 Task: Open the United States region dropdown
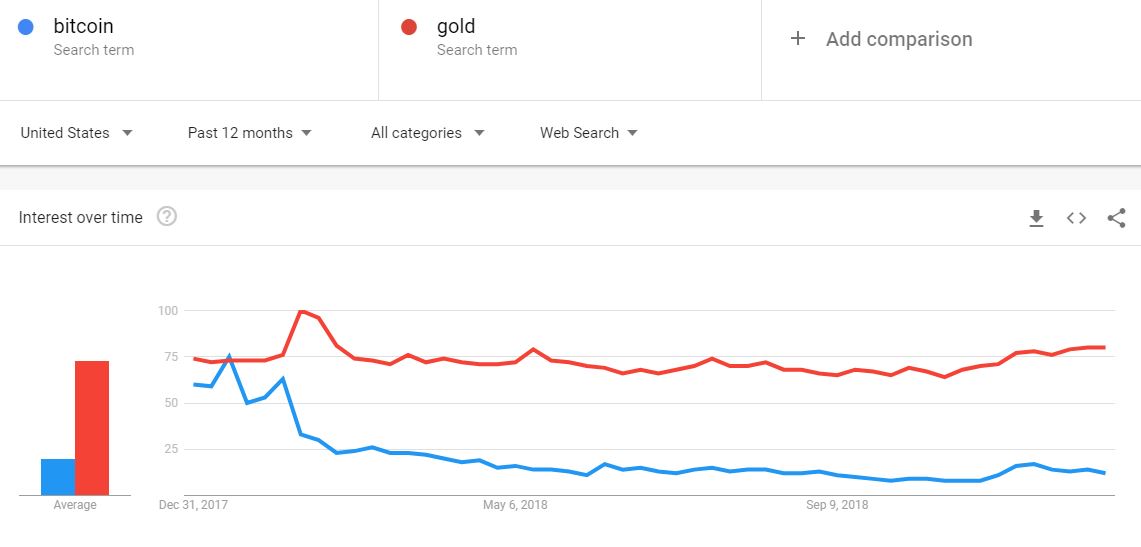click(x=77, y=133)
